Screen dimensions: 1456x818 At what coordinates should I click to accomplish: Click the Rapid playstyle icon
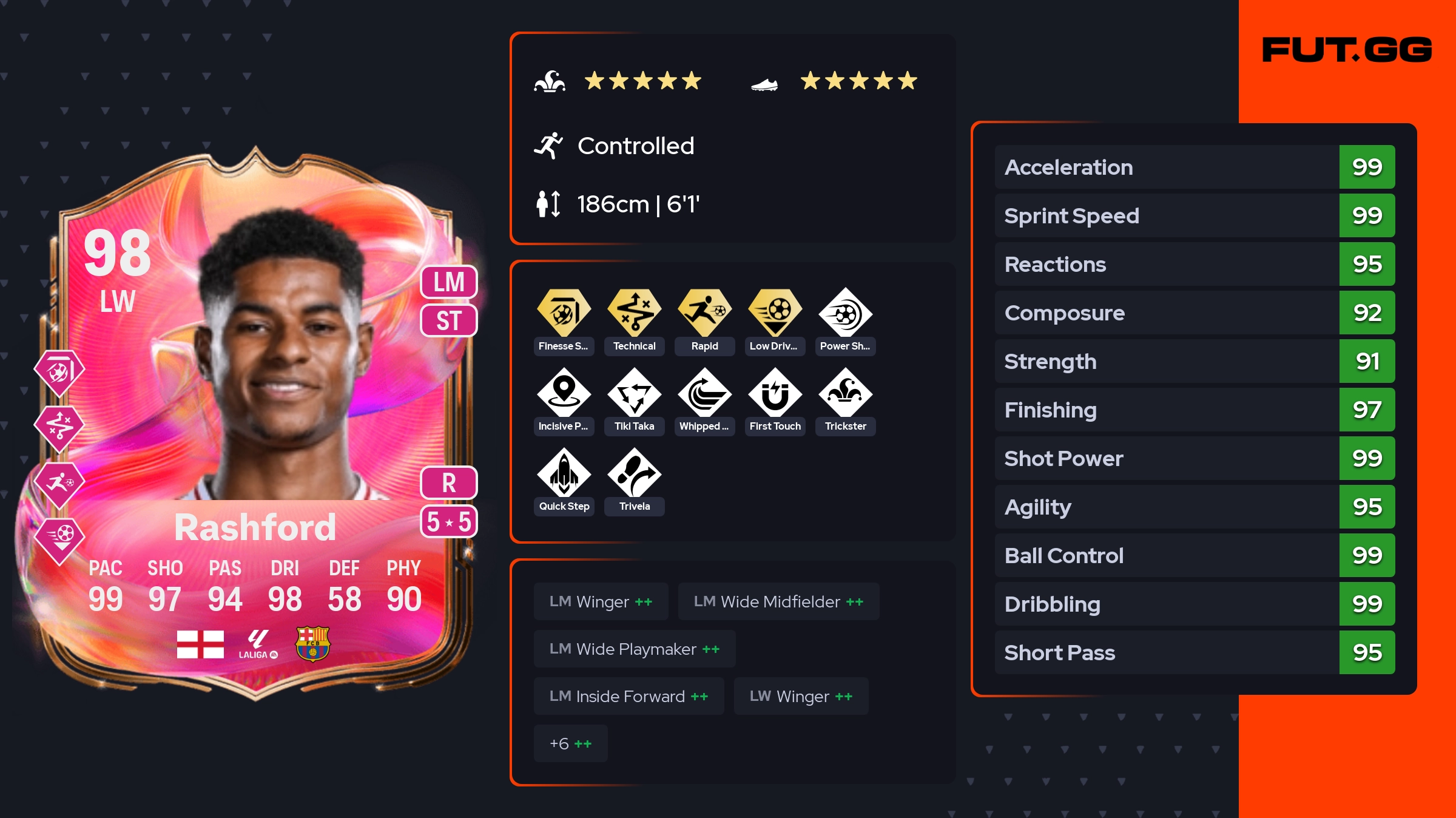[705, 313]
